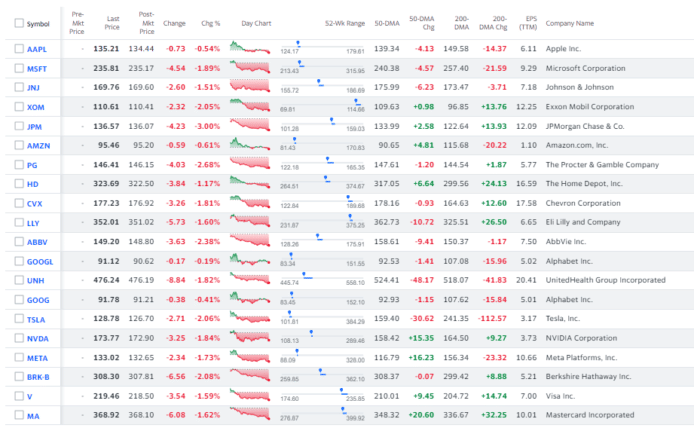The image size is (694, 428).
Task: Open the GOOGL day chart thumbnail
Action: click(x=250, y=259)
